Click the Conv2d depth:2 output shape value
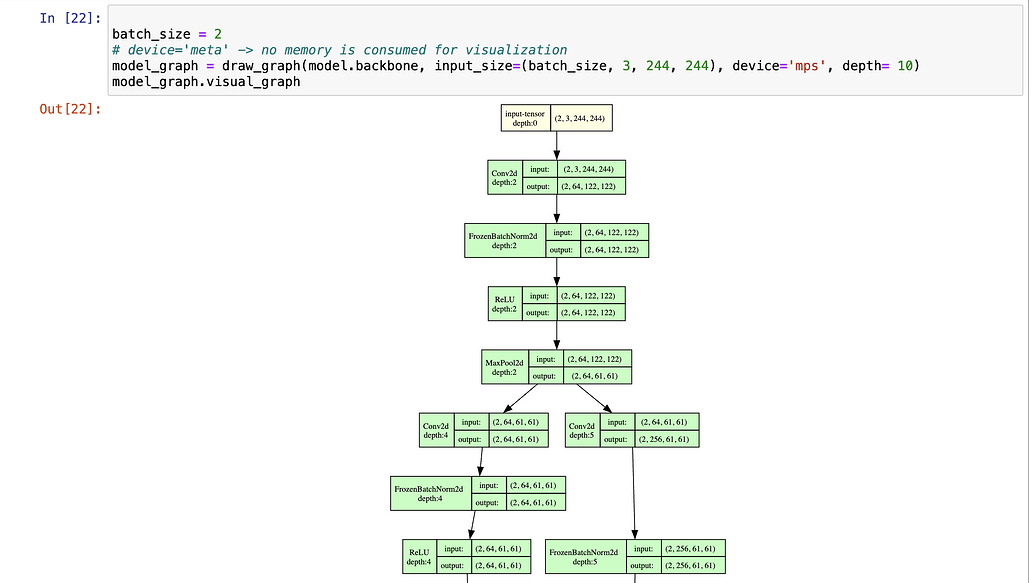The height and width of the screenshot is (583, 1035). pos(591,186)
